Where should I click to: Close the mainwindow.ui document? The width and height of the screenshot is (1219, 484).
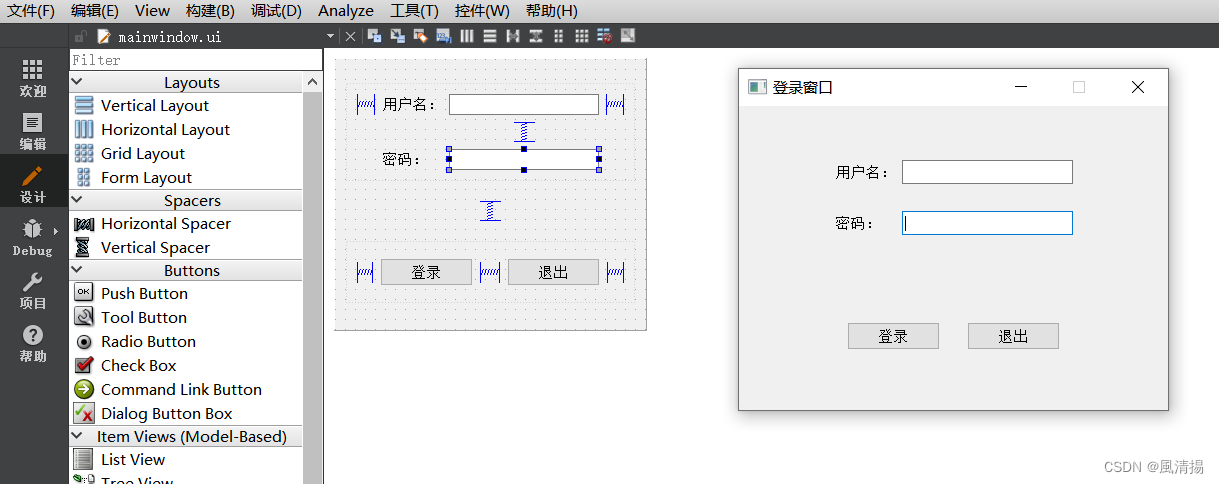pos(350,37)
